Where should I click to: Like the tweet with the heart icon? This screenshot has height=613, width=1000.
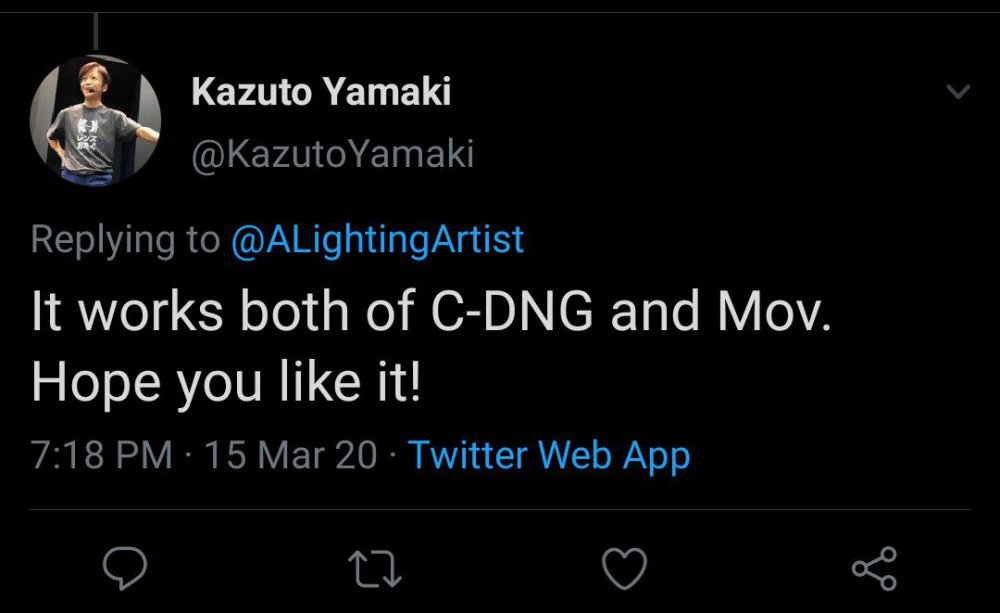tap(624, 568)
